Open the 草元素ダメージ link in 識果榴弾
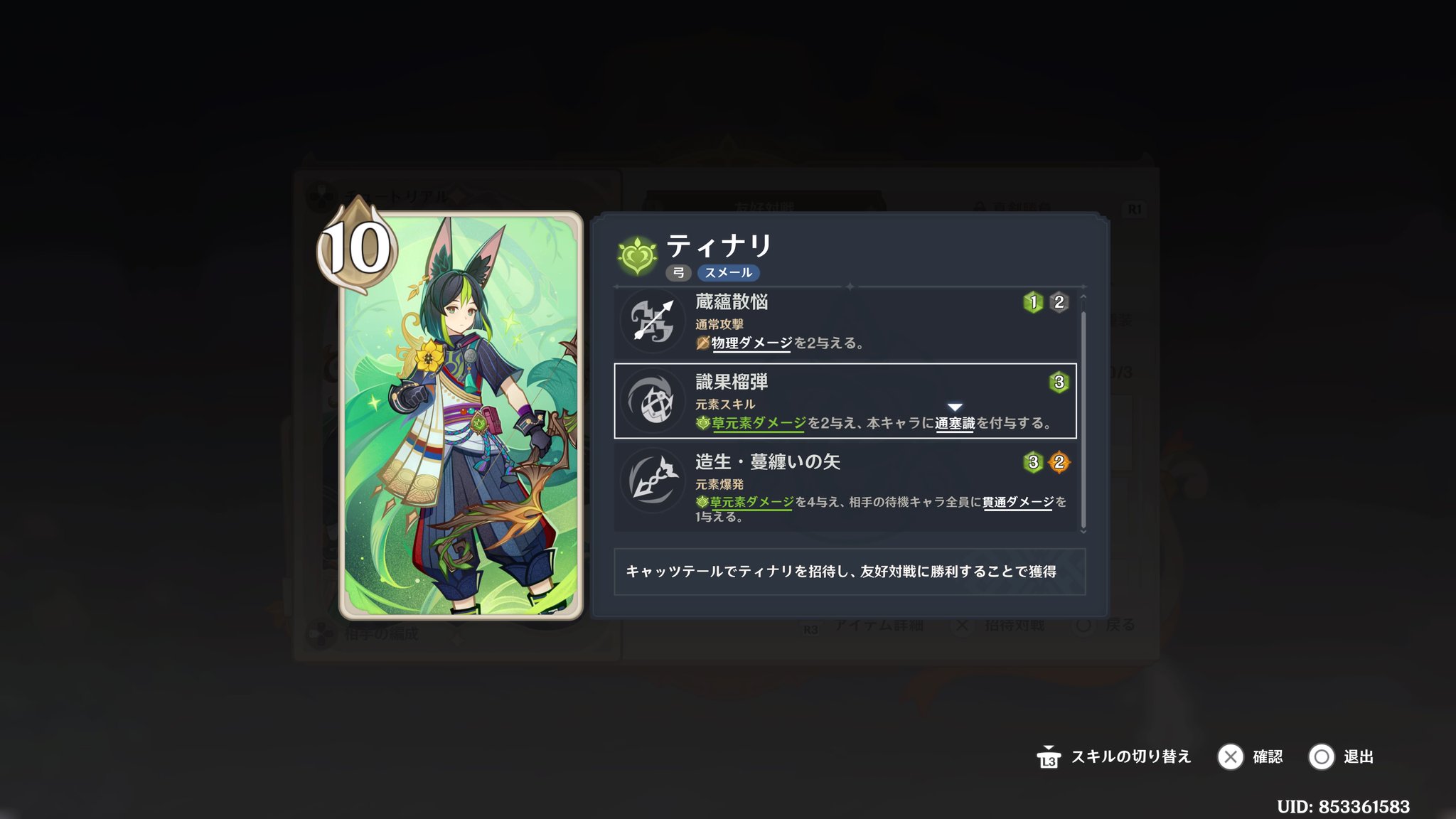The image size is (1456, 819). [x=759, y=424]
